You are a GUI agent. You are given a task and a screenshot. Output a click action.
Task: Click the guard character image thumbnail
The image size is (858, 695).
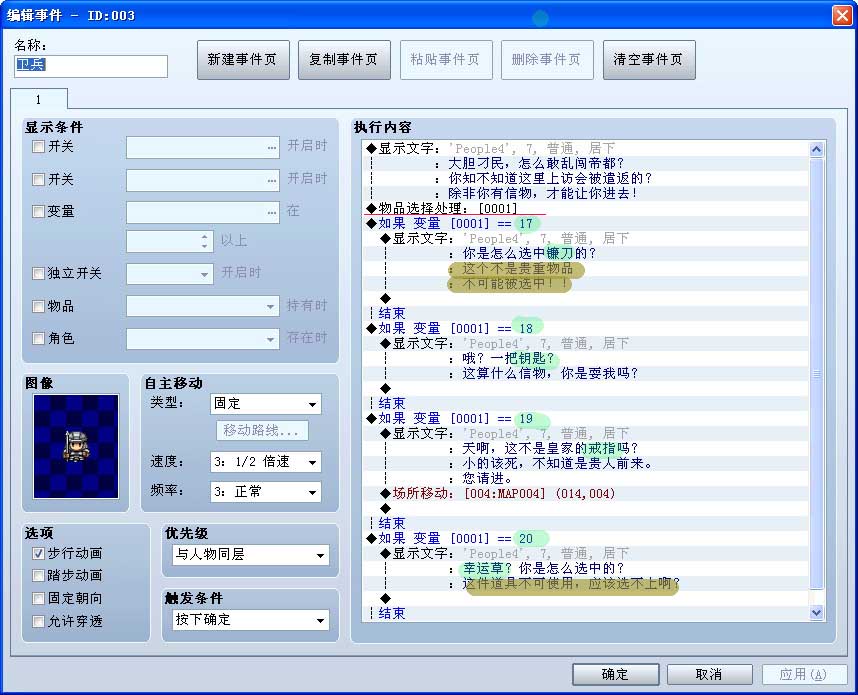(x=76, y=447)
